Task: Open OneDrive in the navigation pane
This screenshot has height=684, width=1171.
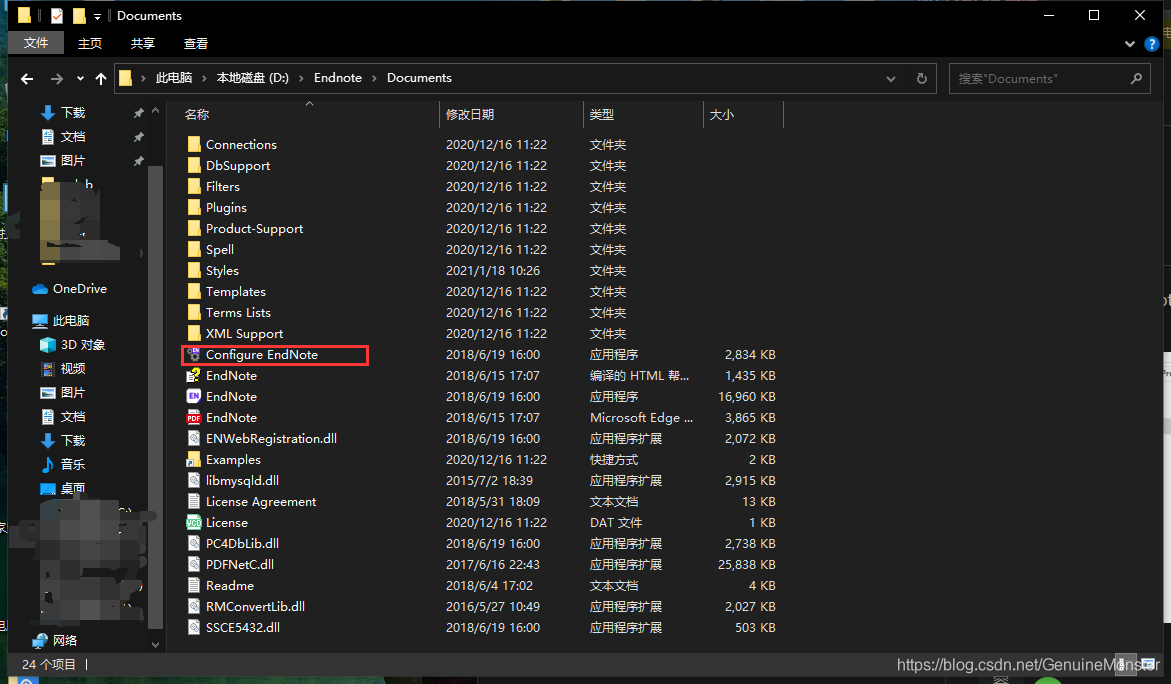Action: [69, 288]
